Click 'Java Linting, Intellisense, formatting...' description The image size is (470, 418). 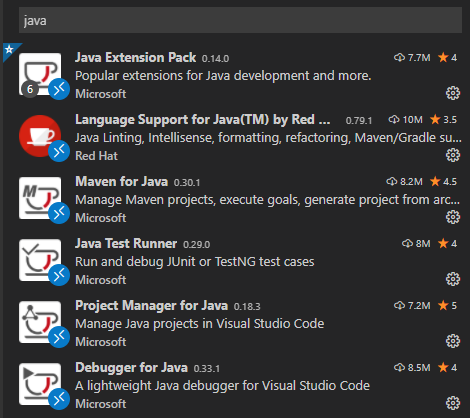click(268, 138)
